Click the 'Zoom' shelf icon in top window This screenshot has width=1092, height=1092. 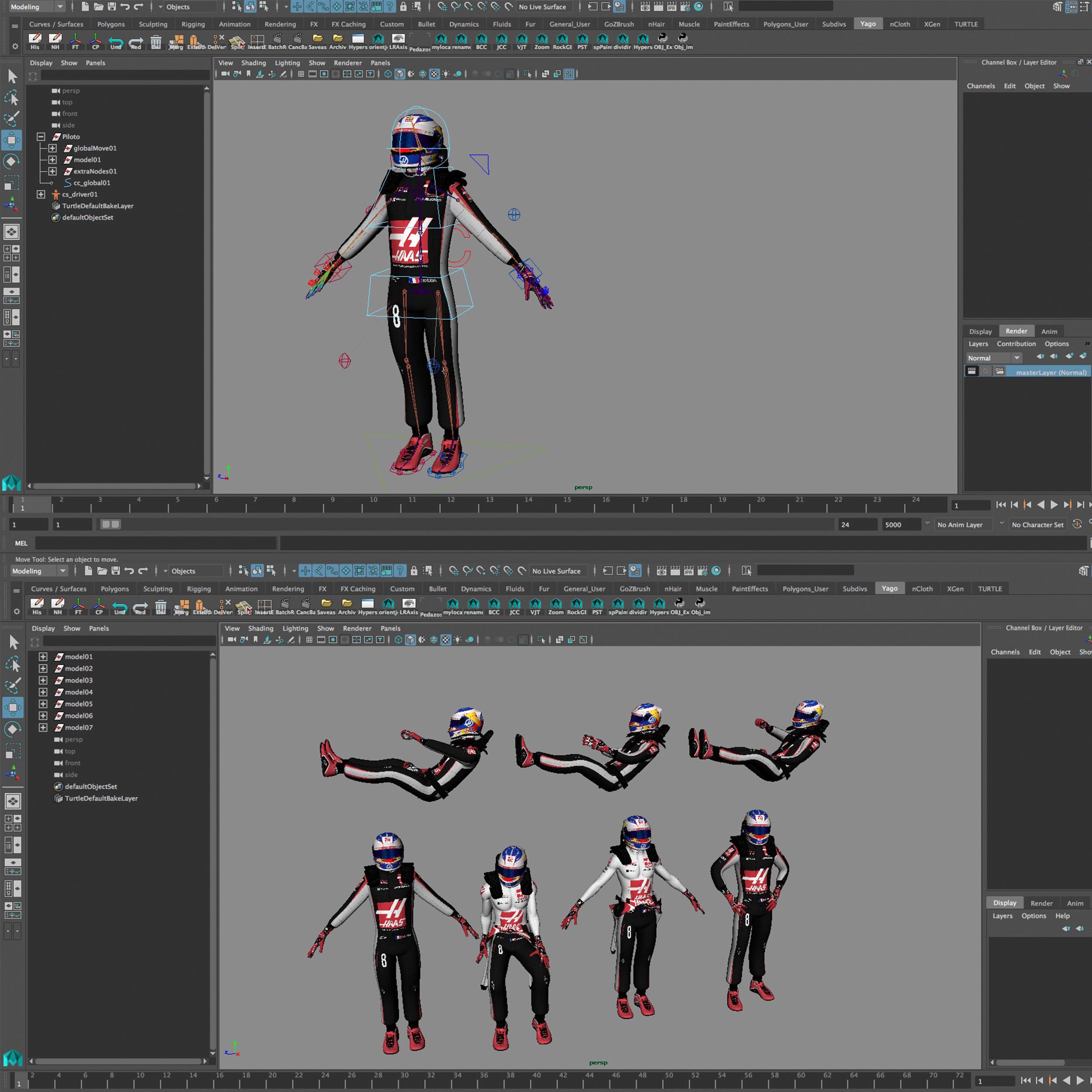pos(542,41)
